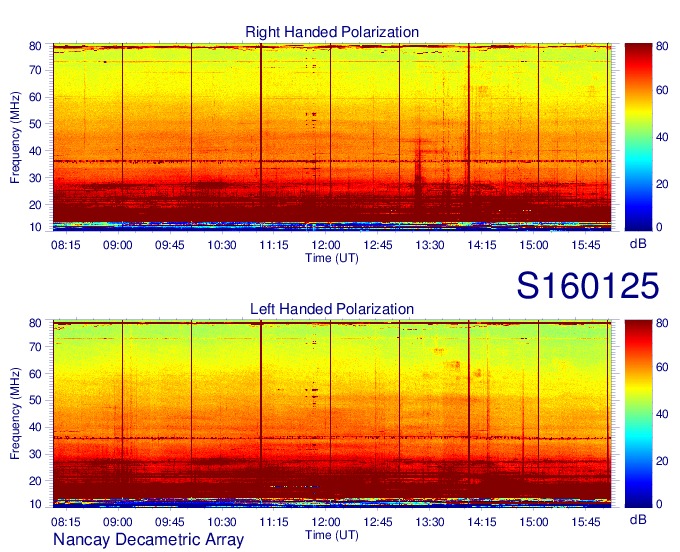Click the 10 MHz frequency tick of the upper plot
The width and height of the screenshot is (680, 552).
[35, 227]
